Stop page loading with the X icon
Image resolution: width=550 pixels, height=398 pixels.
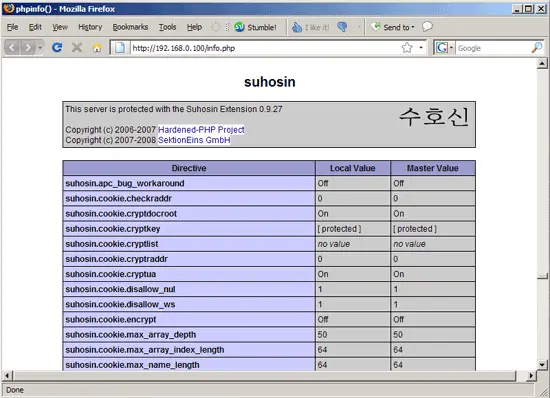(x=77, y=47)
